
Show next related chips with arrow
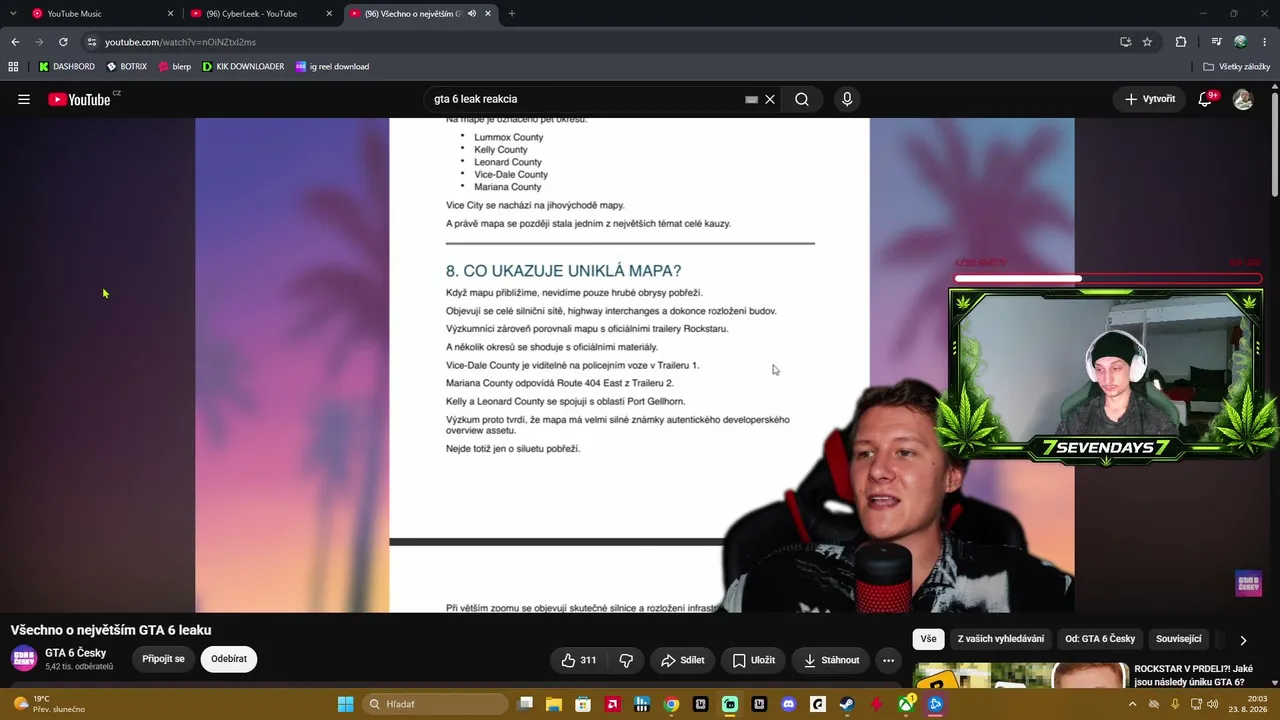coord(1243,640)
